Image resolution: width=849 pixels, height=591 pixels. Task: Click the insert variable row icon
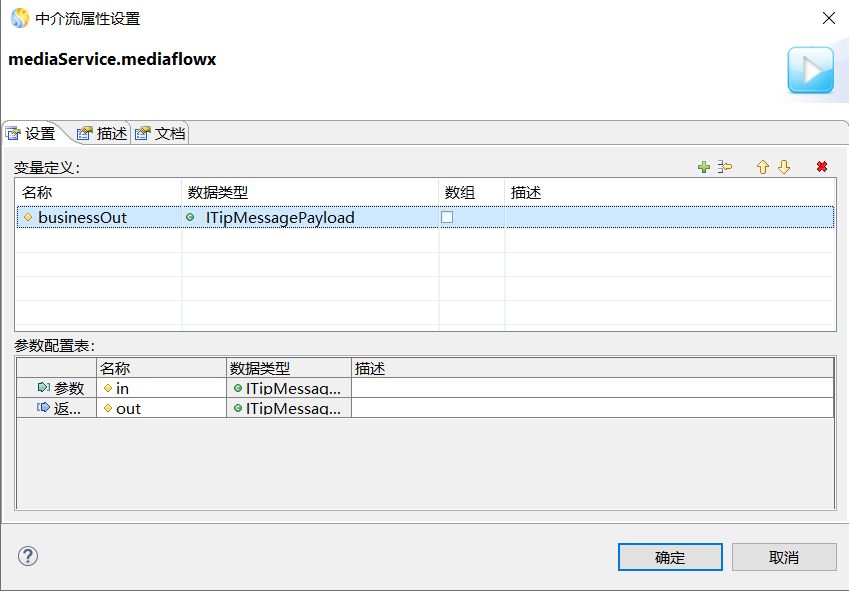coord(726,167)
